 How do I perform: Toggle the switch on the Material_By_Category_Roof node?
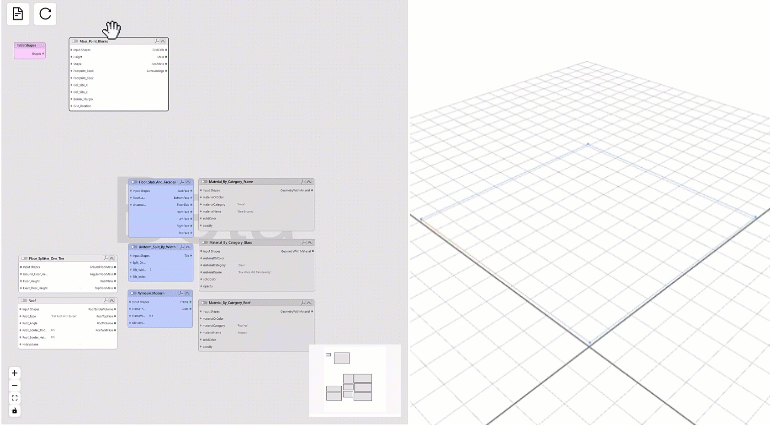pos(204,303)
